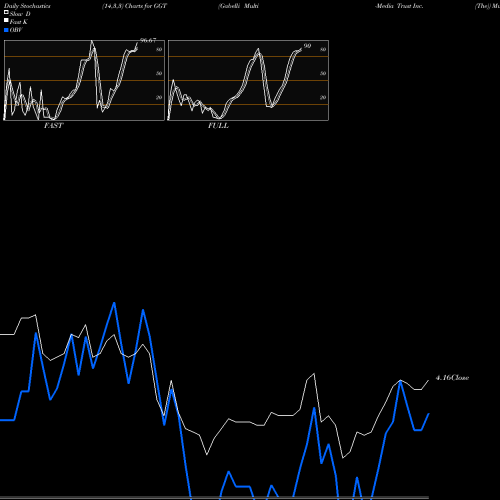Image resolution: width=500 pixels, height=500 pixels.
Task: Select the 'Fast K' legend label
Action: (x=19, y=22)
